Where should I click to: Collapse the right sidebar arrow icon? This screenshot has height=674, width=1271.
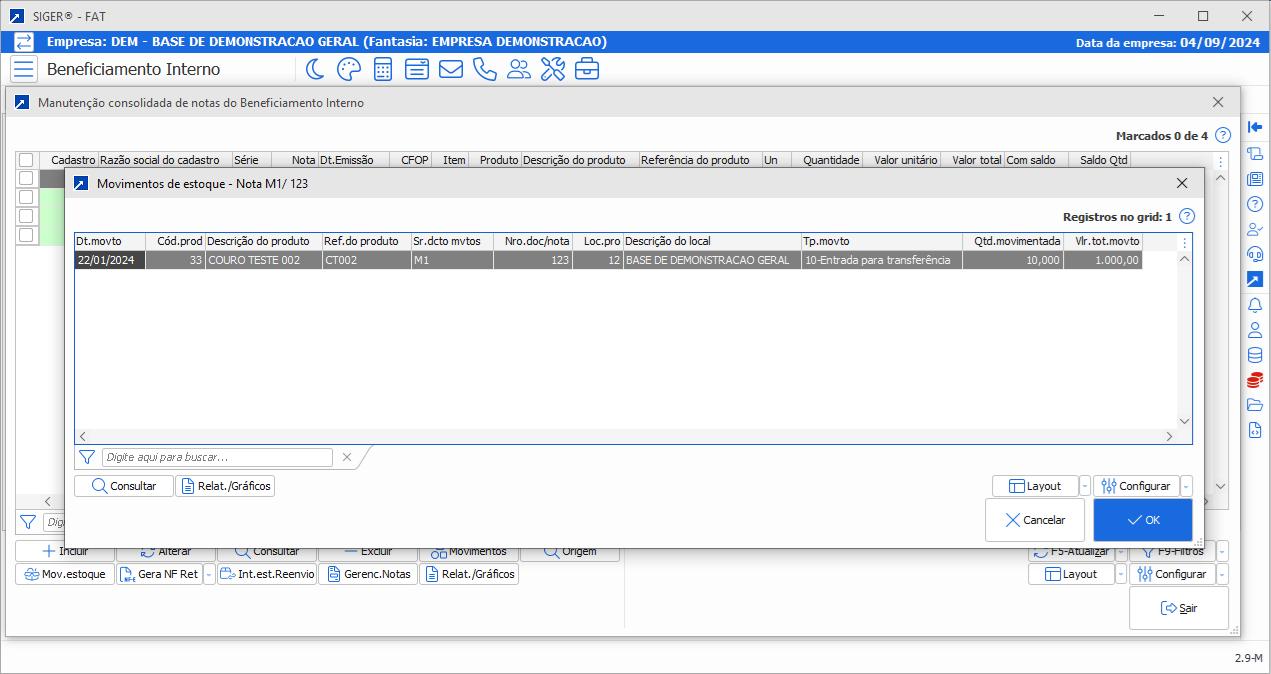1255,127
